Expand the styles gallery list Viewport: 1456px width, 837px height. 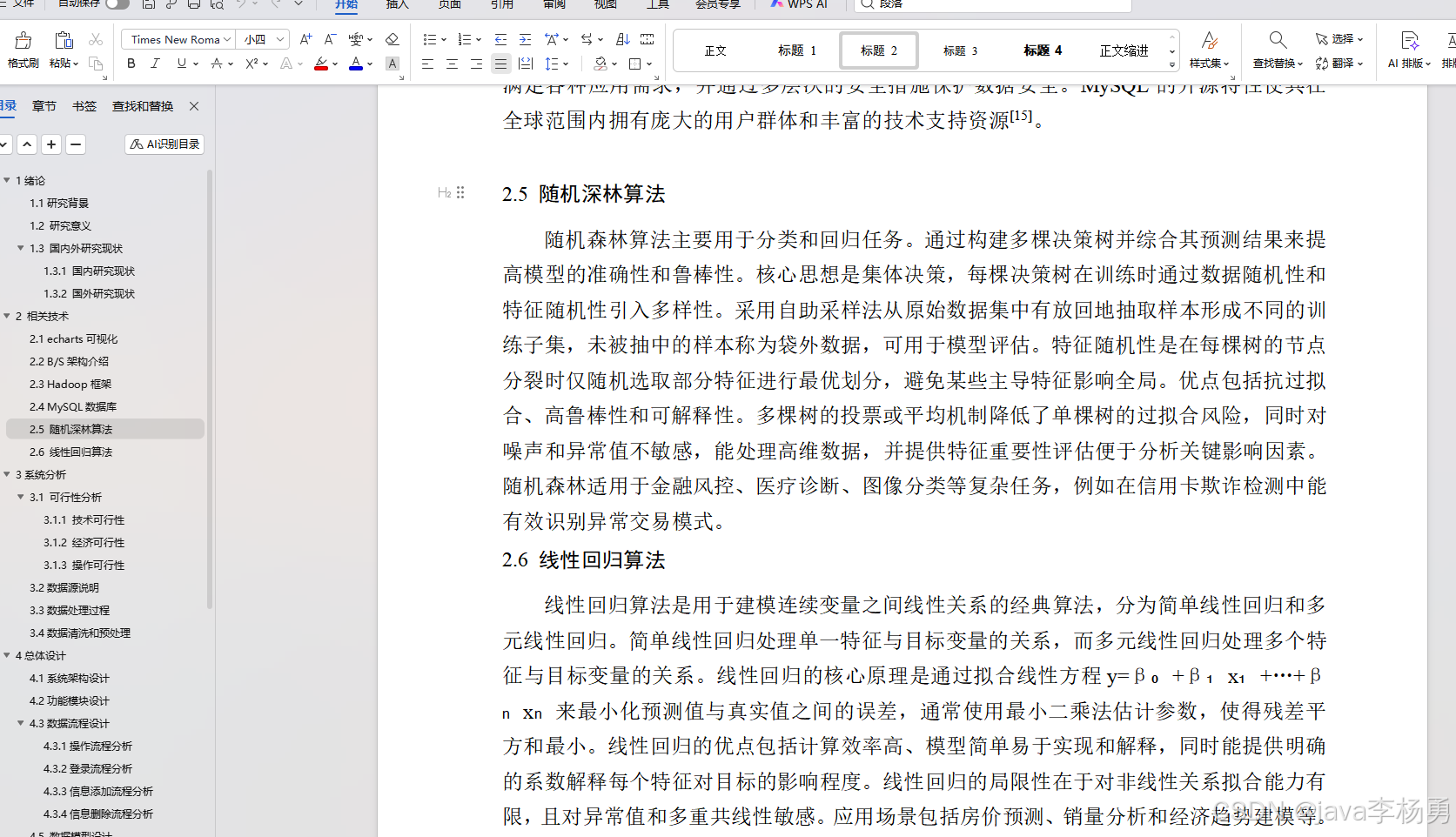1172,65
